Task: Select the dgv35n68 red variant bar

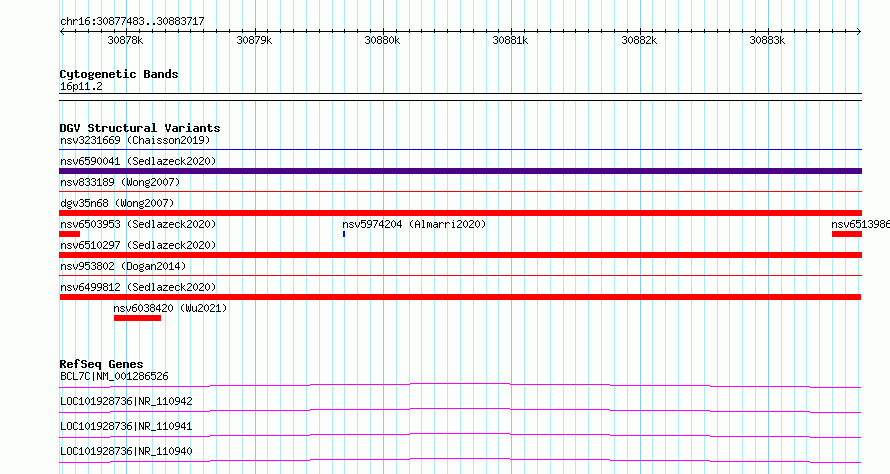Action: (460, 213)
